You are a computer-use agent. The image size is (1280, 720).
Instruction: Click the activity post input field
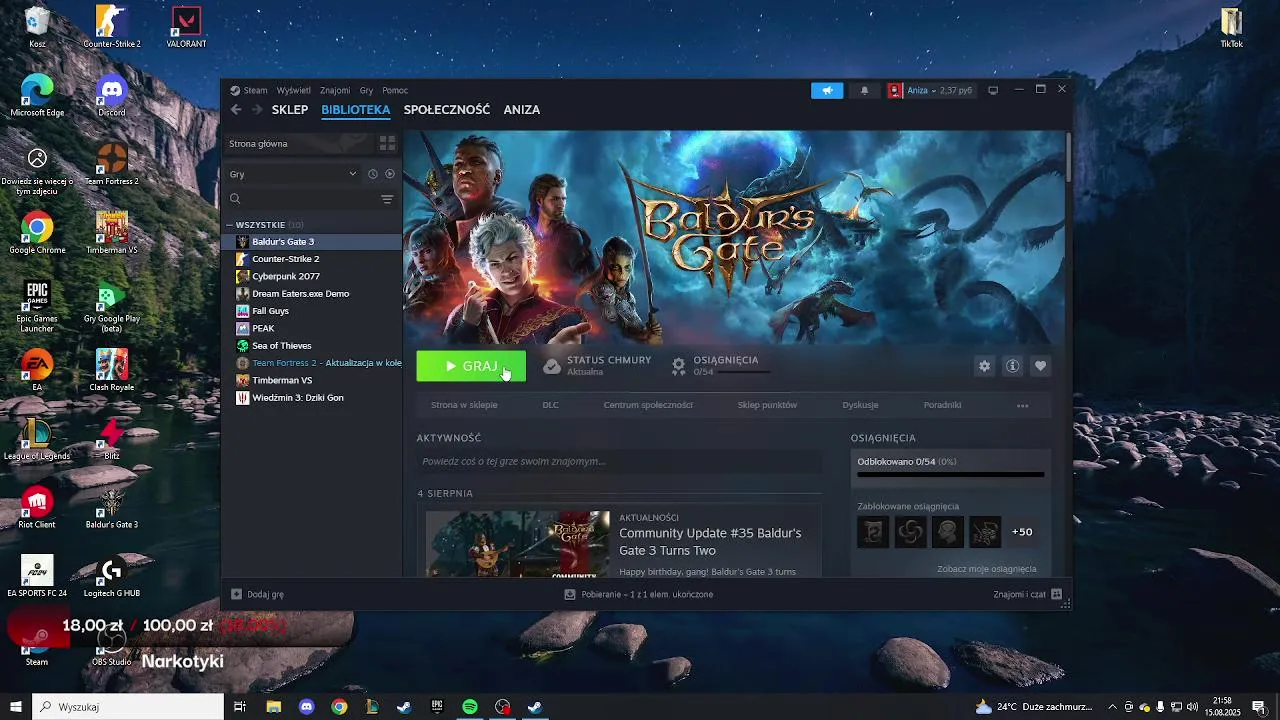(619, 462)
